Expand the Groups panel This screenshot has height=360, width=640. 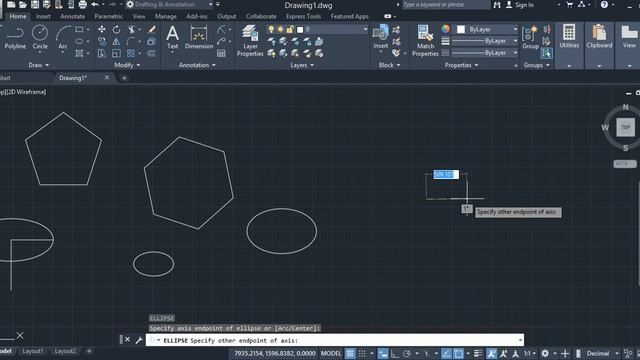click(x=536, y=65)
